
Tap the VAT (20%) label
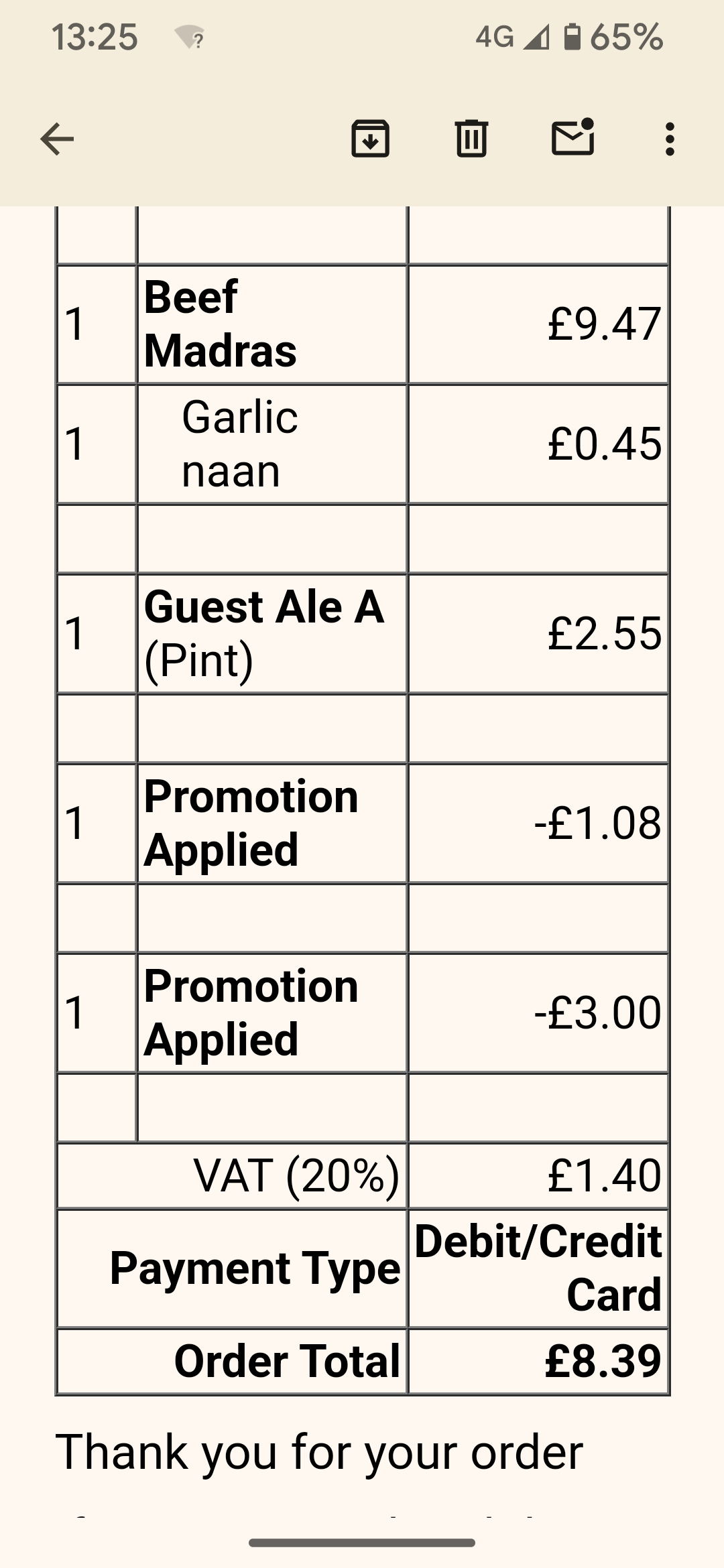tap(296, 1176)
